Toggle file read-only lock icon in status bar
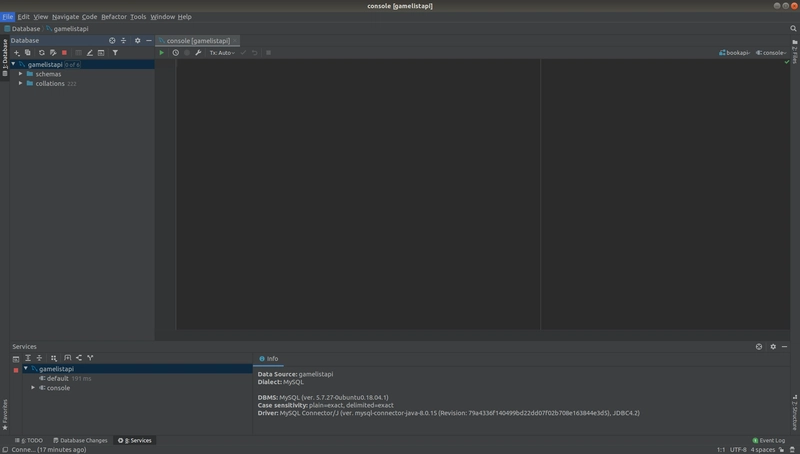The image size is (800, 454). [781, 449]
